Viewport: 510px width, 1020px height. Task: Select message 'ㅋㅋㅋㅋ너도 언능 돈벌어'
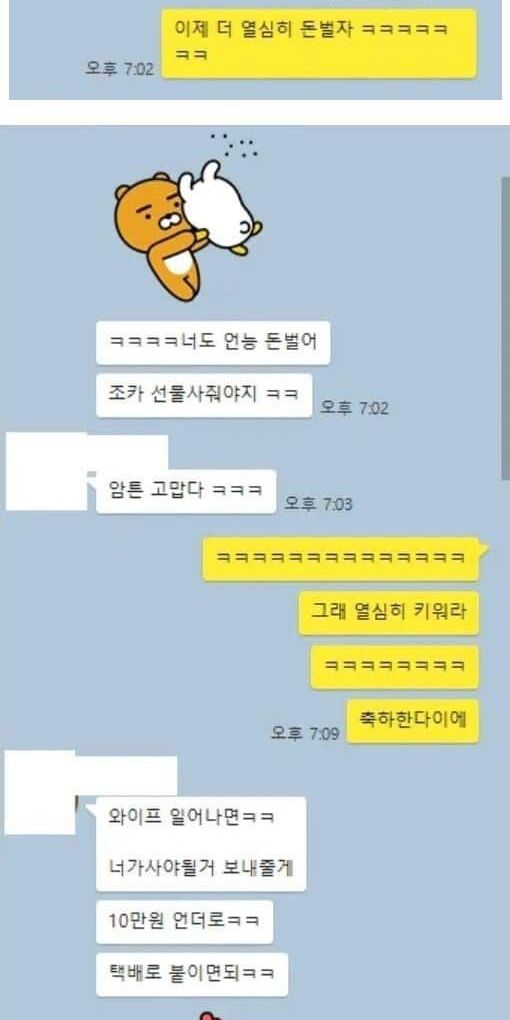(213, 343)
